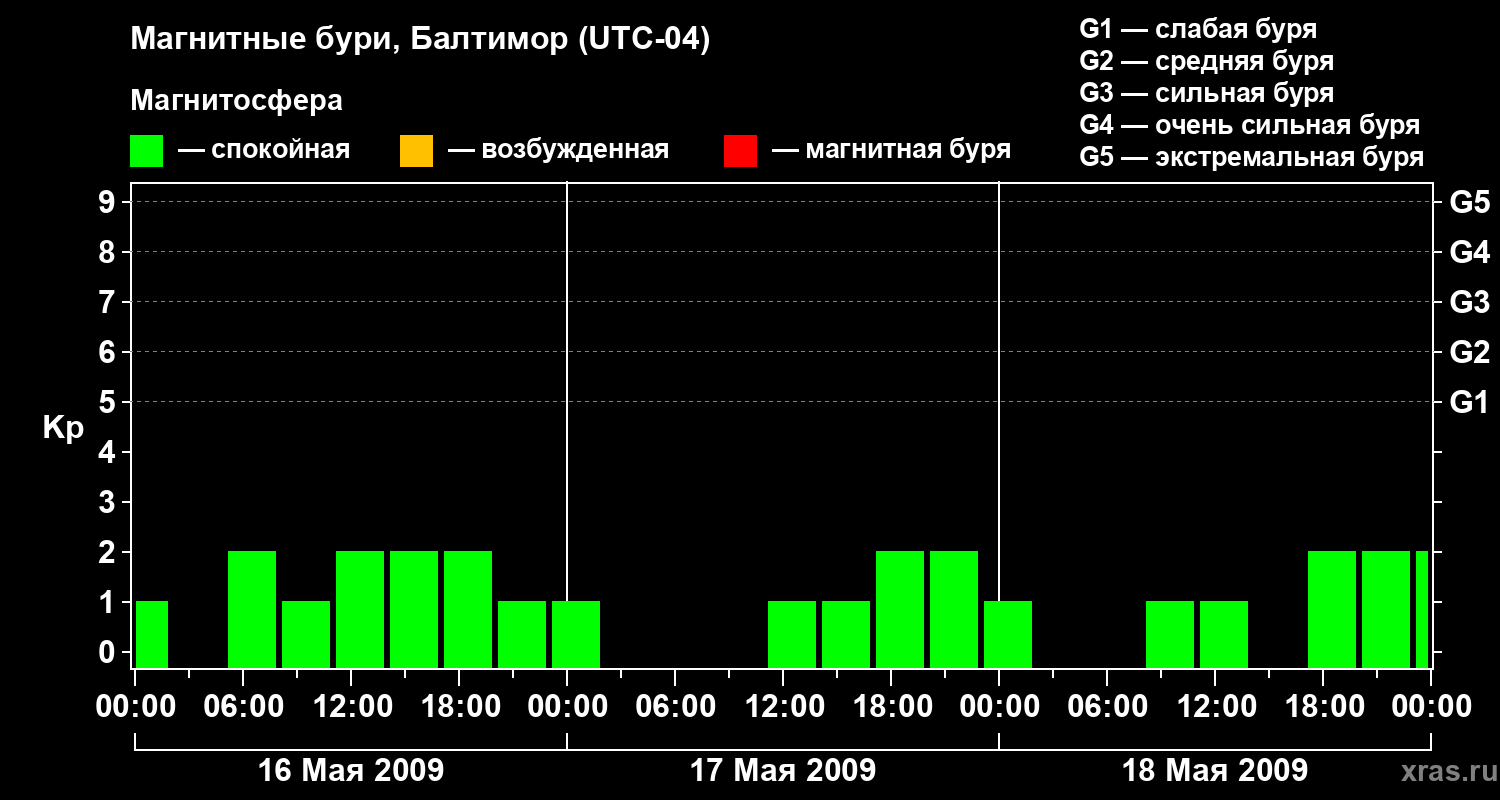Click the '06:00' tick label above 16 Мая
The width and height of the screenshot is (1500, 800).
pos(243,707)
